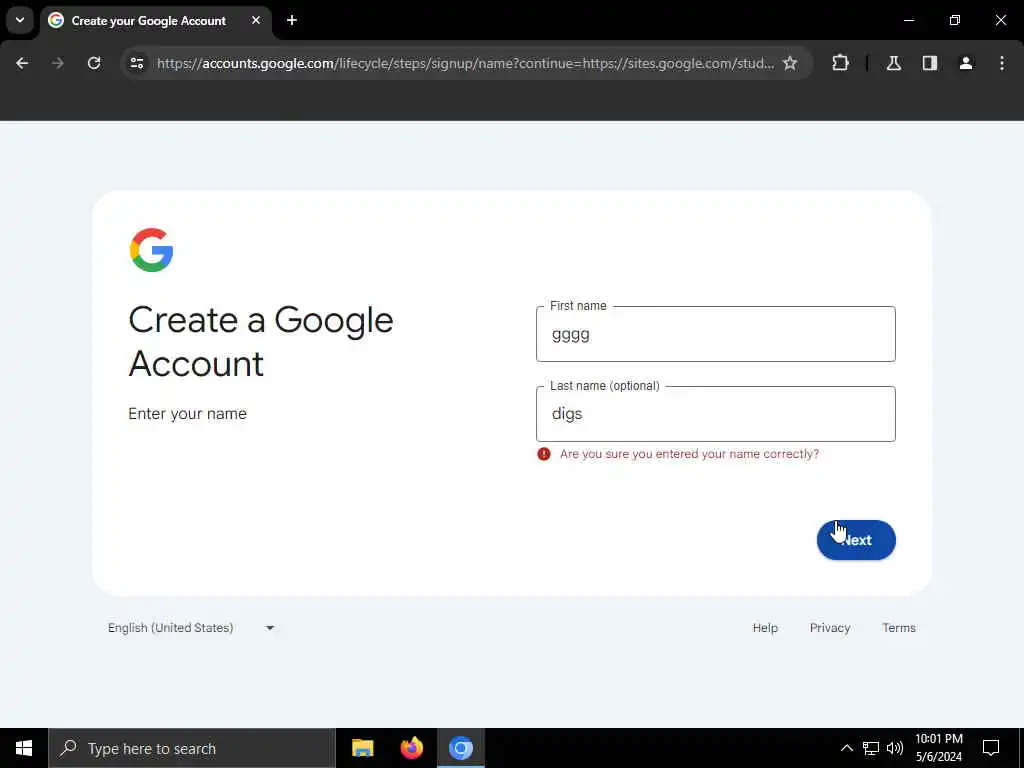
Task: Click the Google logo on the form
Action: click(x=152, y=249)
